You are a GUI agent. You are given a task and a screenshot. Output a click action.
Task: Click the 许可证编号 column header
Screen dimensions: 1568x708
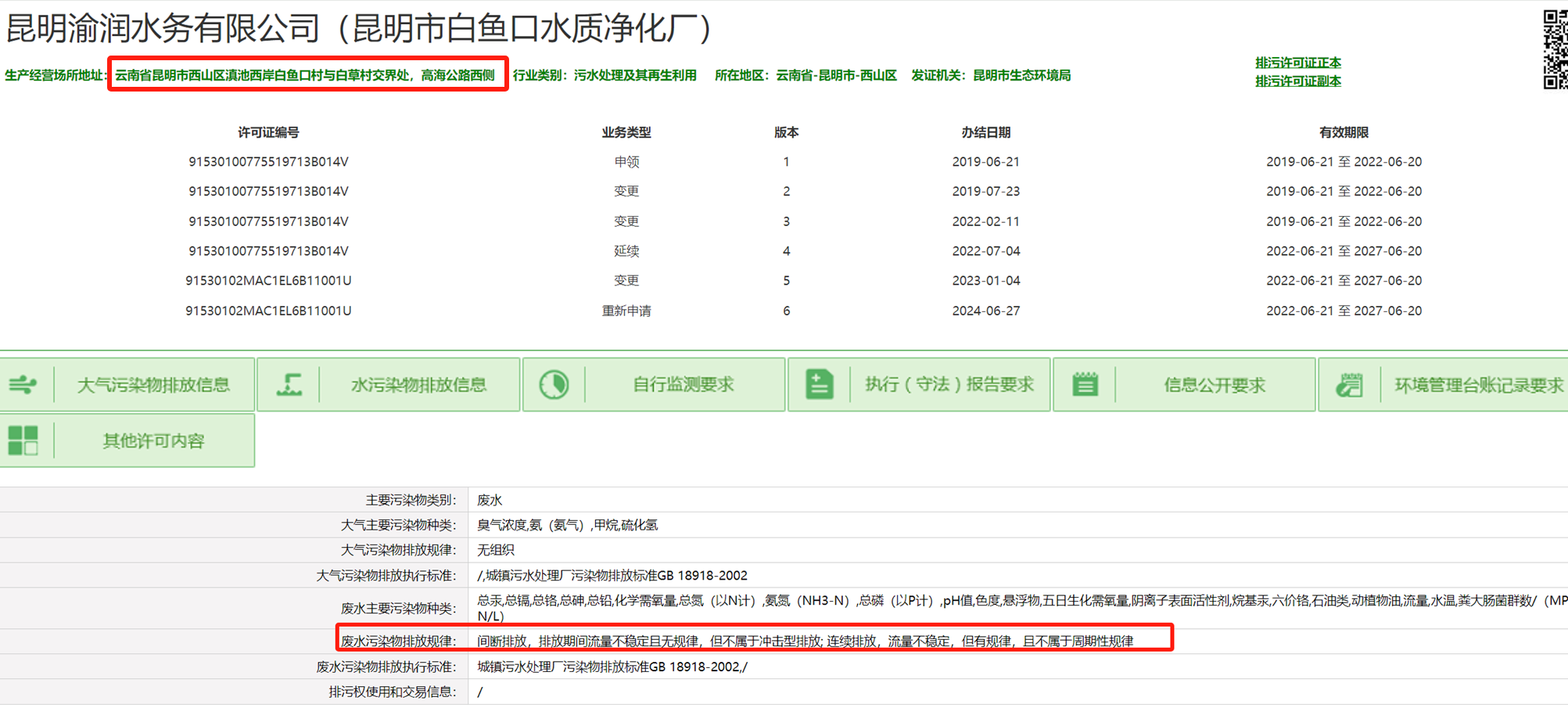268,132
